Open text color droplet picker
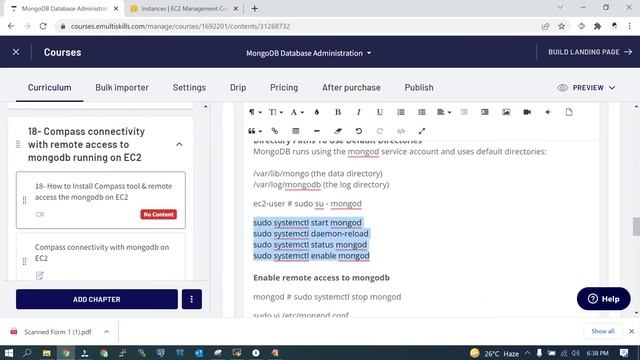The width and height of the screenshot is (640, 360). pyautogui.click(x=317, y=112)
